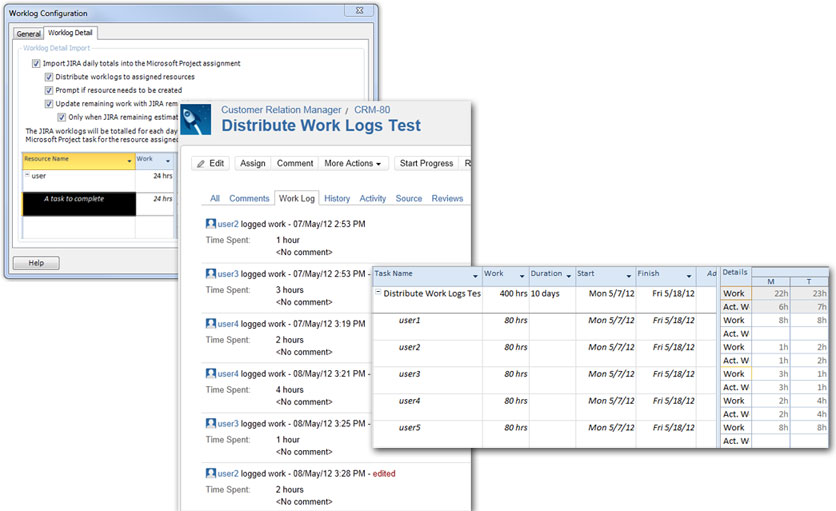The height and width of the screenshot is (511, 836).
Task: Switch to Source tab
Action: pos(409,198)
